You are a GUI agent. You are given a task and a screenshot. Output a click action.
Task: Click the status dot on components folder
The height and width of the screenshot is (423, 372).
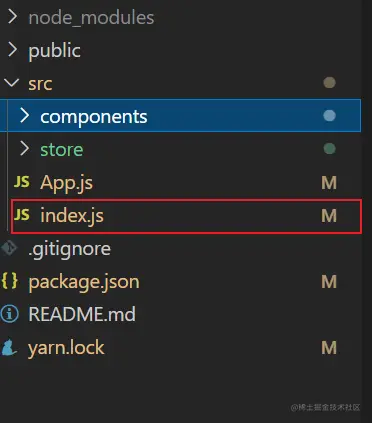pos(329,116)
